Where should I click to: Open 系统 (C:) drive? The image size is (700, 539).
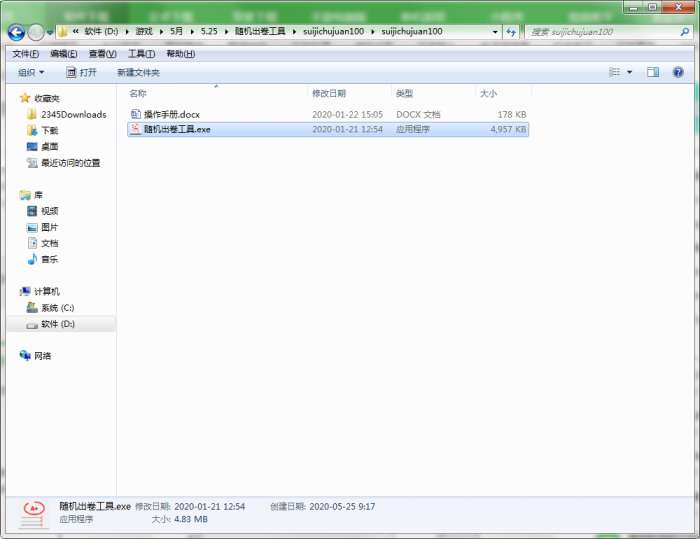click(58, 308)
